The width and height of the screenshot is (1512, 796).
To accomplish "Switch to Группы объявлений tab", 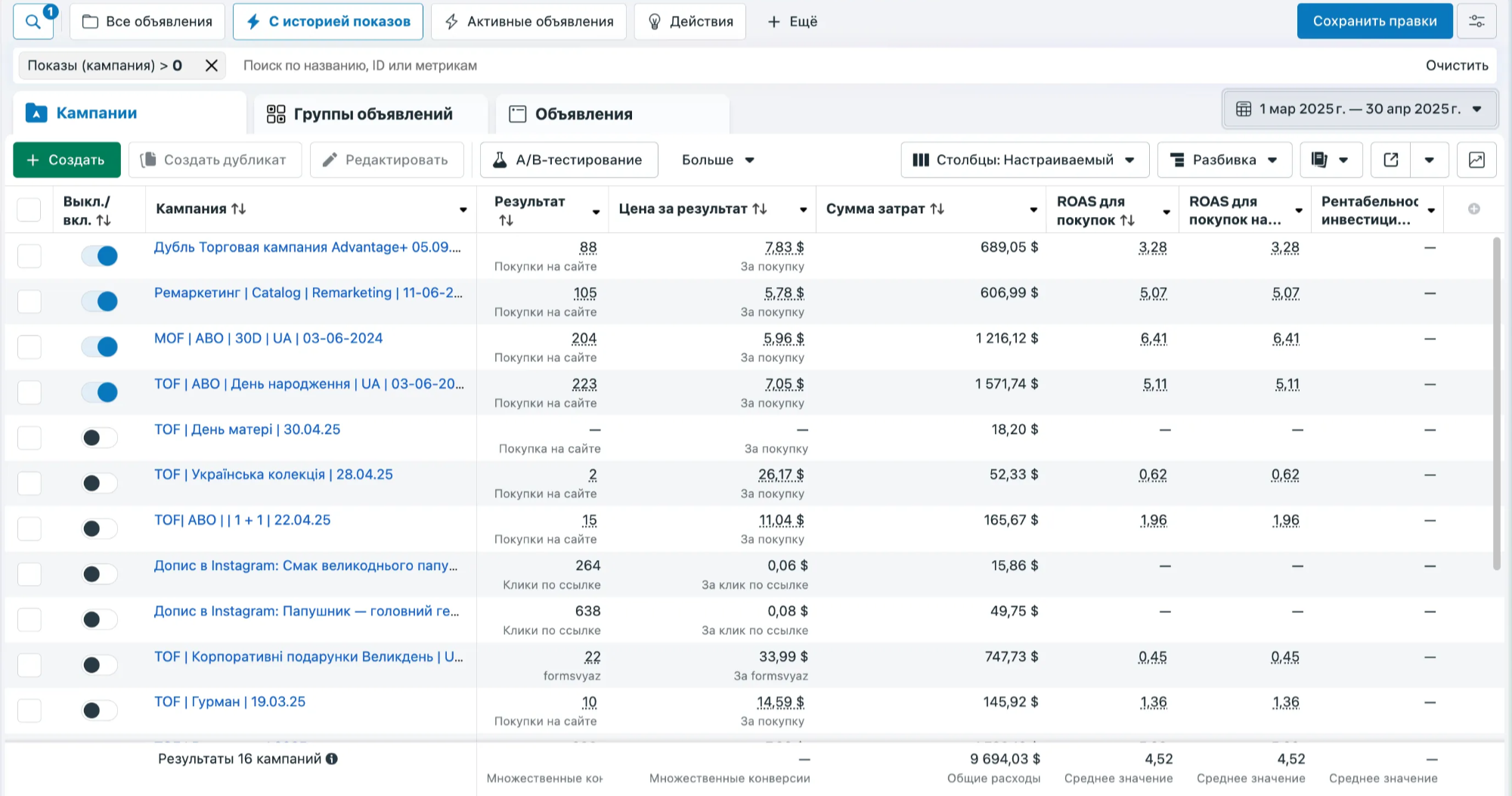I will click(370, 114).
